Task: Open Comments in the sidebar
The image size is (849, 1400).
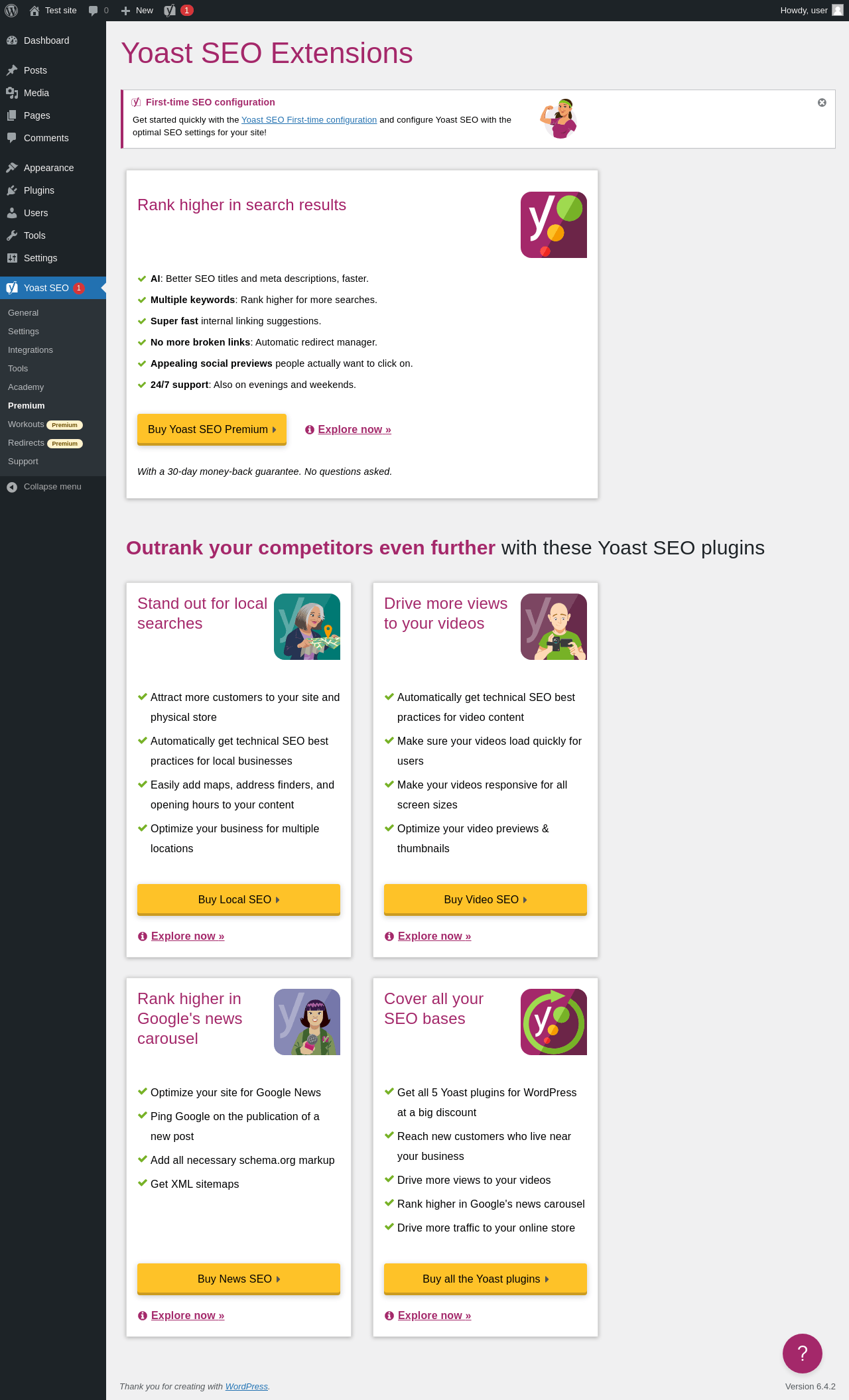Action: coord(53,138)
